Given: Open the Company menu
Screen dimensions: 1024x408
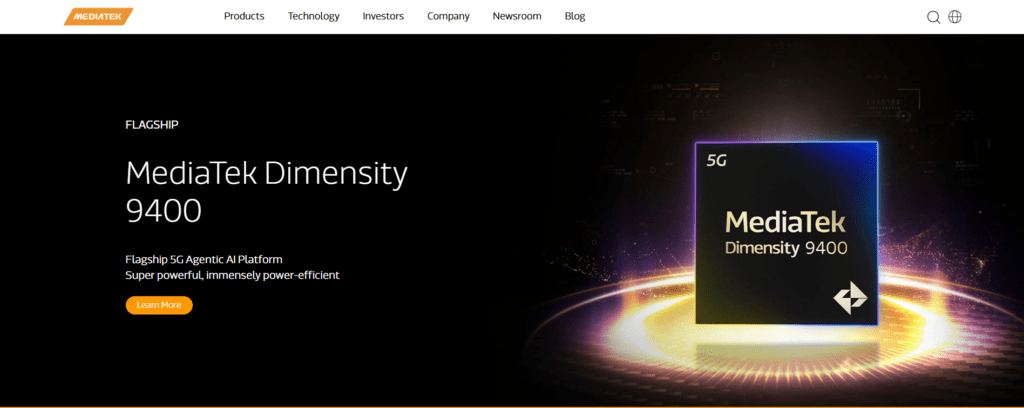Looking at the screenshot, I should point(448,16).
